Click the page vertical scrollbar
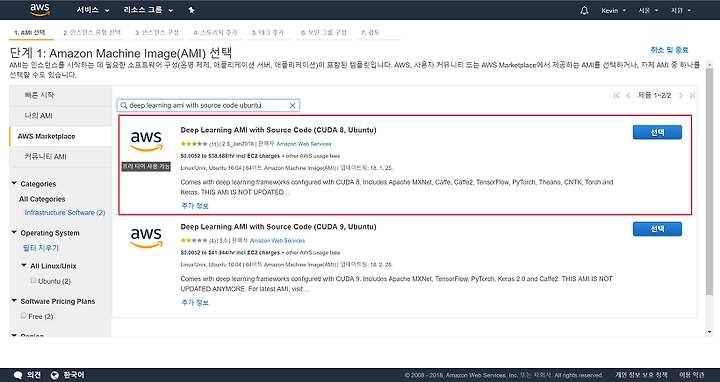Viewport: 720px width, 382px height. [709, 181]
